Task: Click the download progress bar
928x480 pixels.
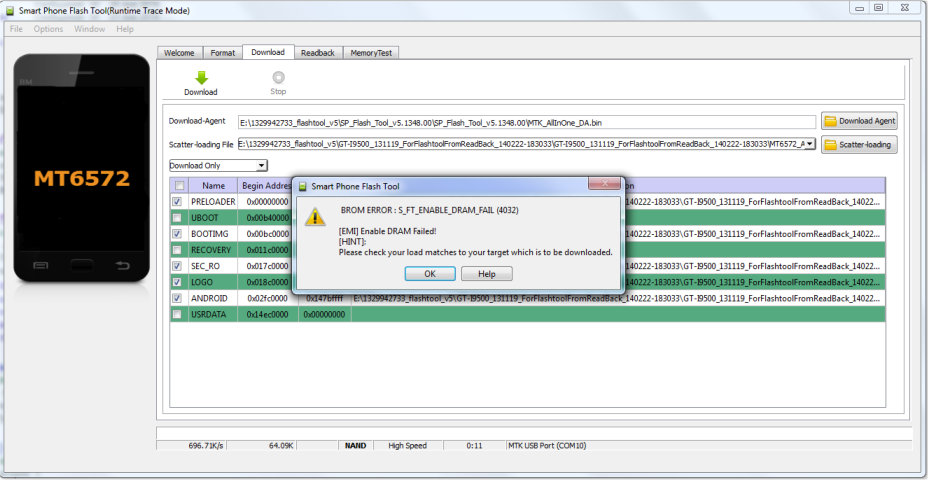Action: click(534, 433)
